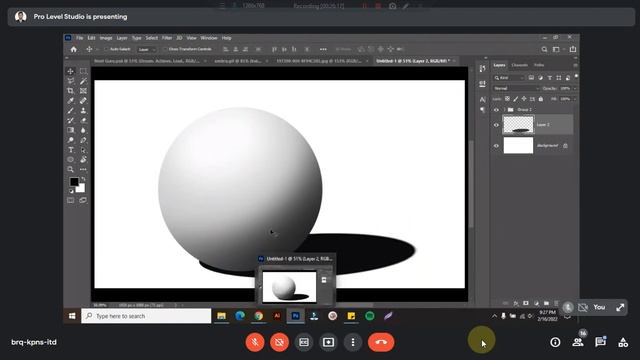640x360 pixels.
Task: Select the Zoom tool in toolbox
Action: pyautogui.click(x=71, y=169)
